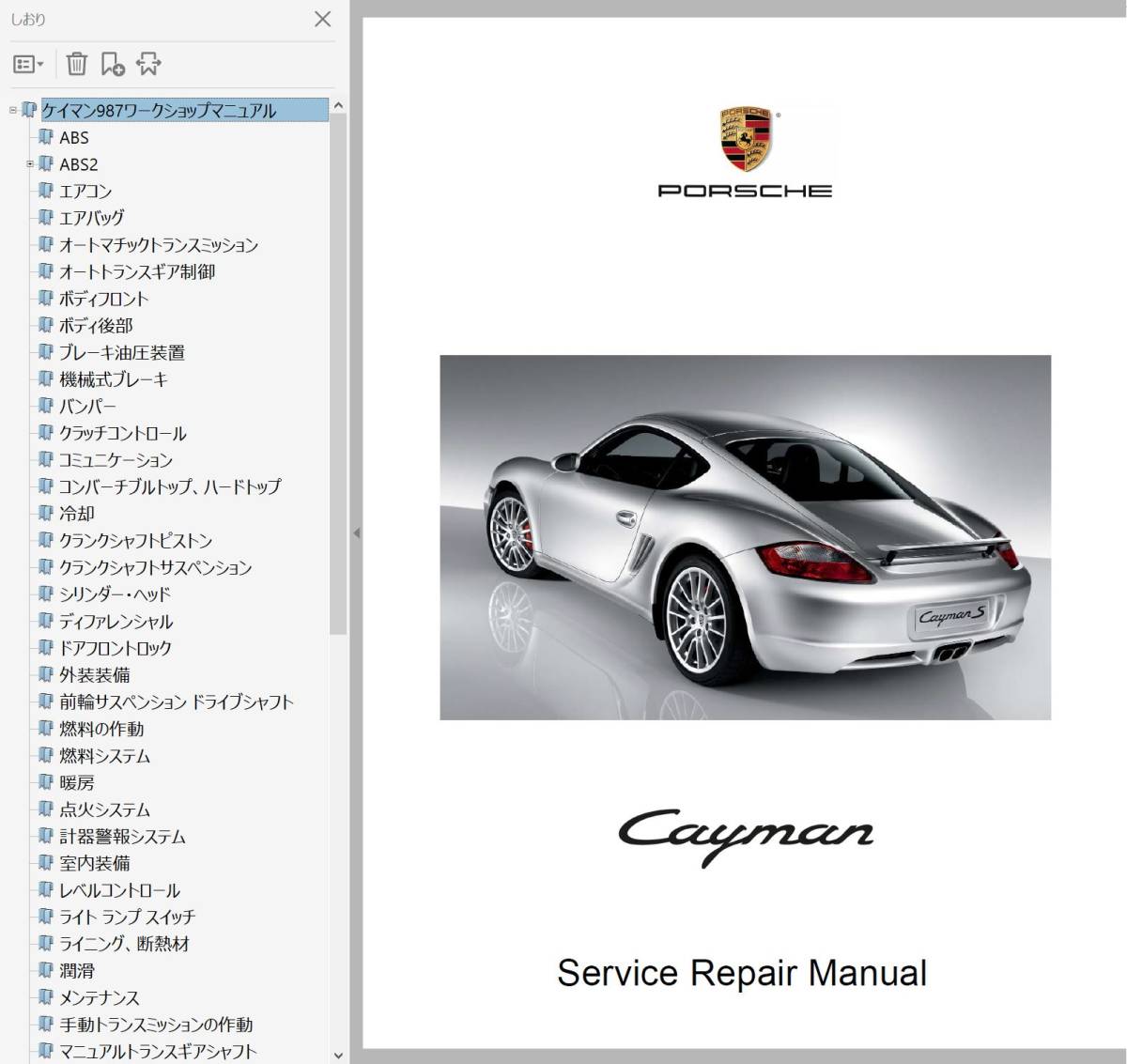Click the bookmark icon beside メンテナンス
The image size is (1127, 1064).
[46, 997]
